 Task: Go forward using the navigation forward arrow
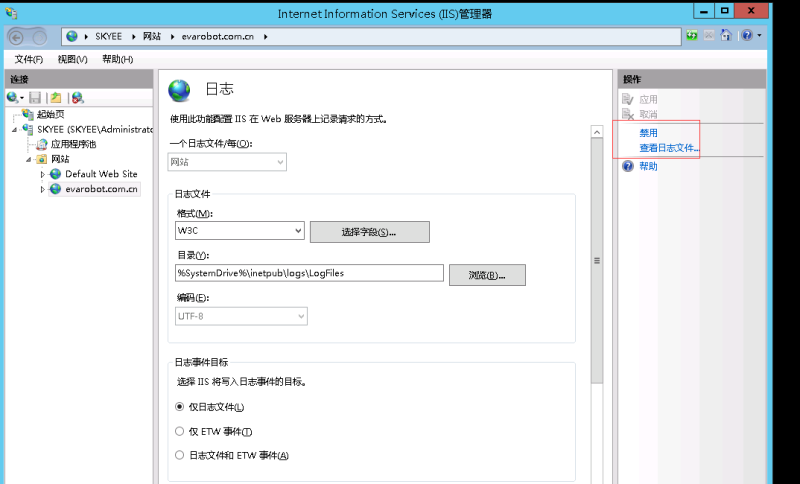point(39,37)
